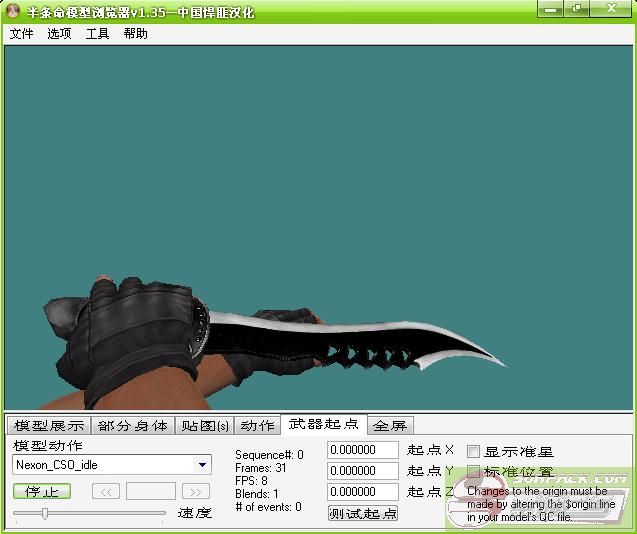Adjust the 速度 speed slider
This screenshot has height=534, width=637.
44,513
